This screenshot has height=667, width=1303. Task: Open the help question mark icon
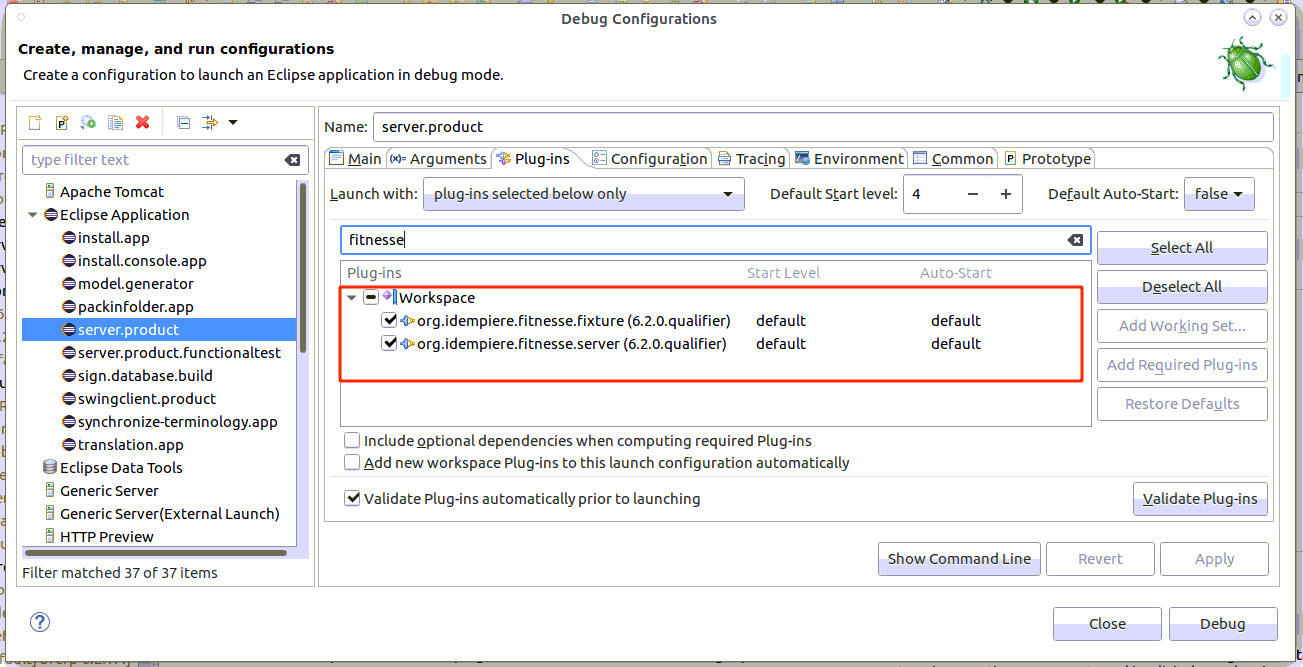pos(40,622)
